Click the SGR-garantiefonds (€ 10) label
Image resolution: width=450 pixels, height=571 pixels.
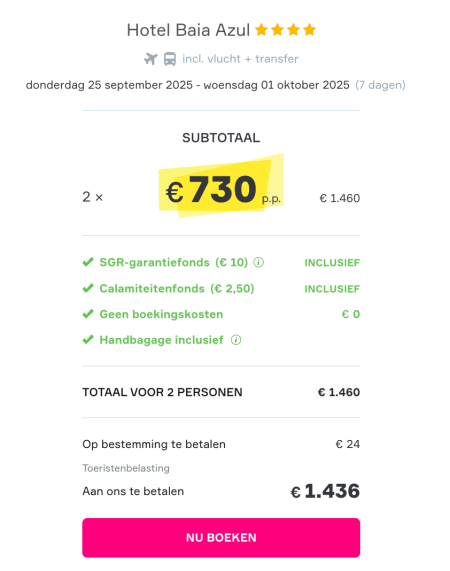pos(174,262)
